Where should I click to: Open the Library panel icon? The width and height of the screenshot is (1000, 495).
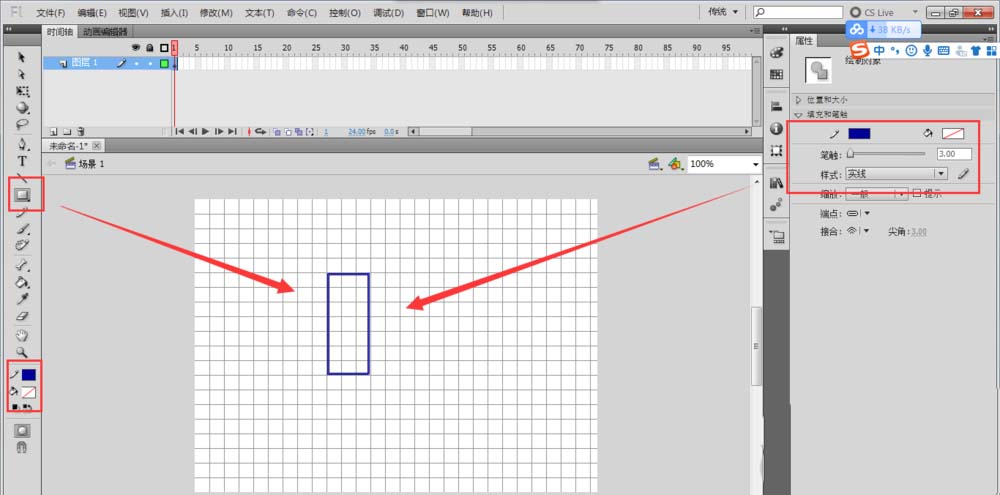coord(776,183)
